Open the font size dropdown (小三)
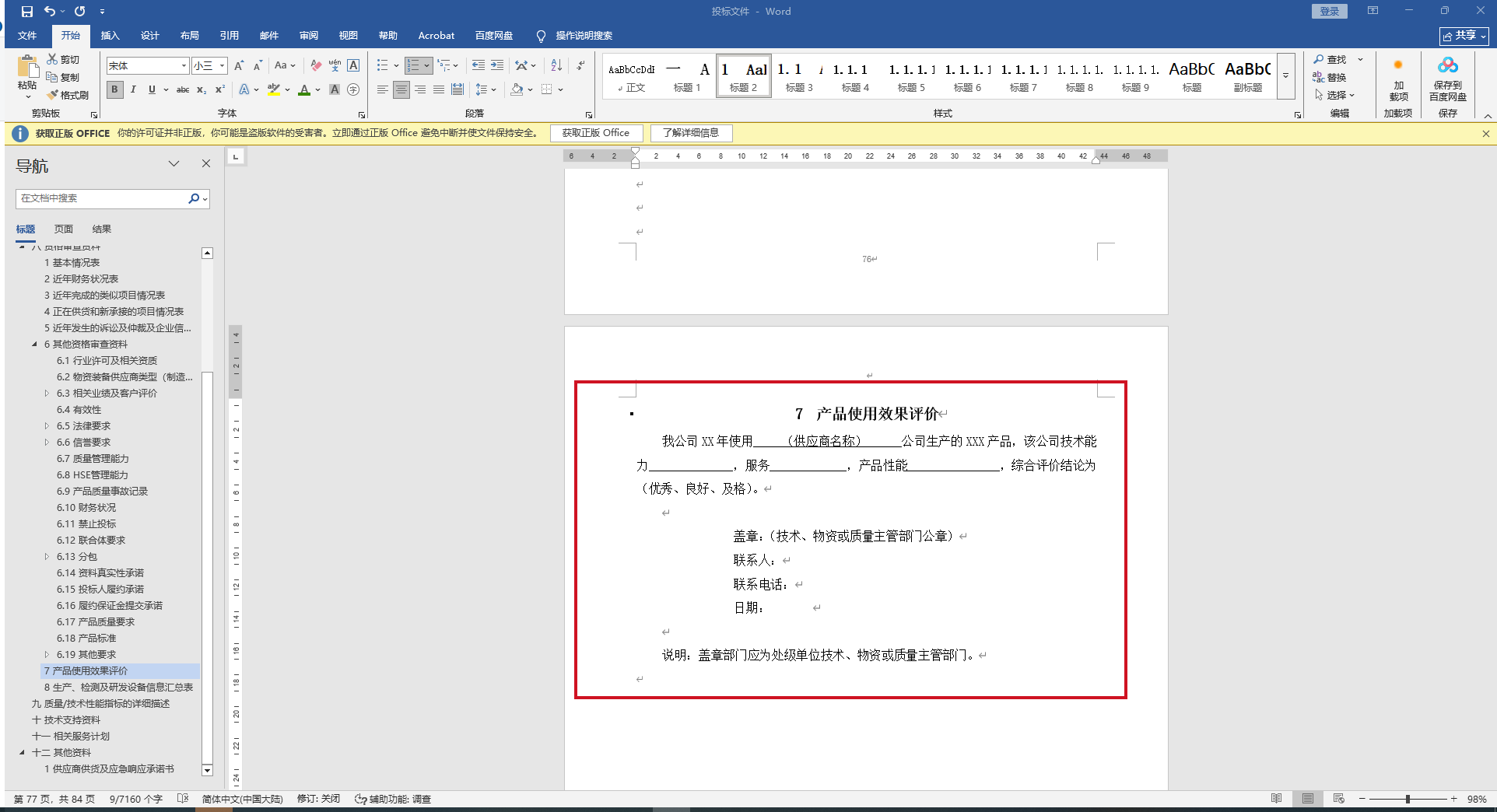 coord(222,66)
